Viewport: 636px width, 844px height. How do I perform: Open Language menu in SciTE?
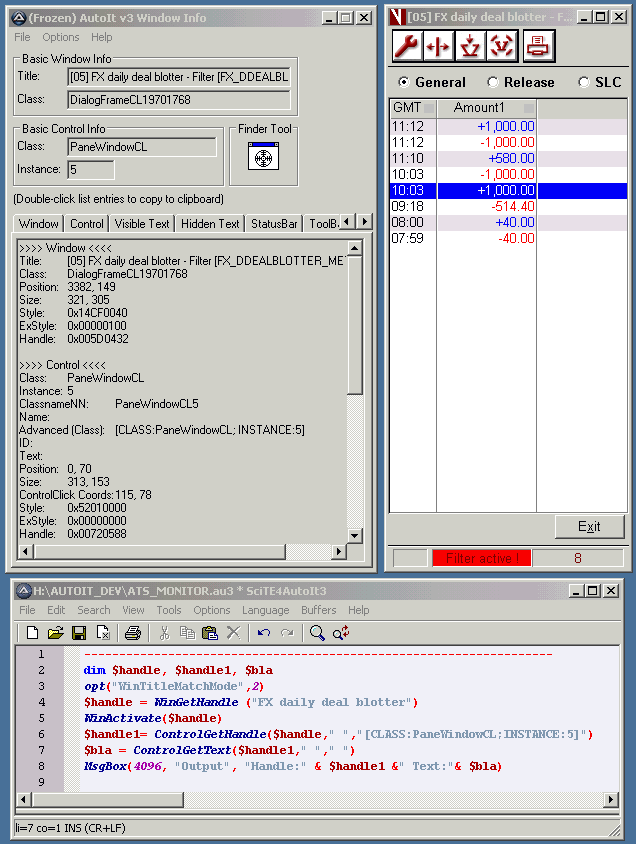265,610
